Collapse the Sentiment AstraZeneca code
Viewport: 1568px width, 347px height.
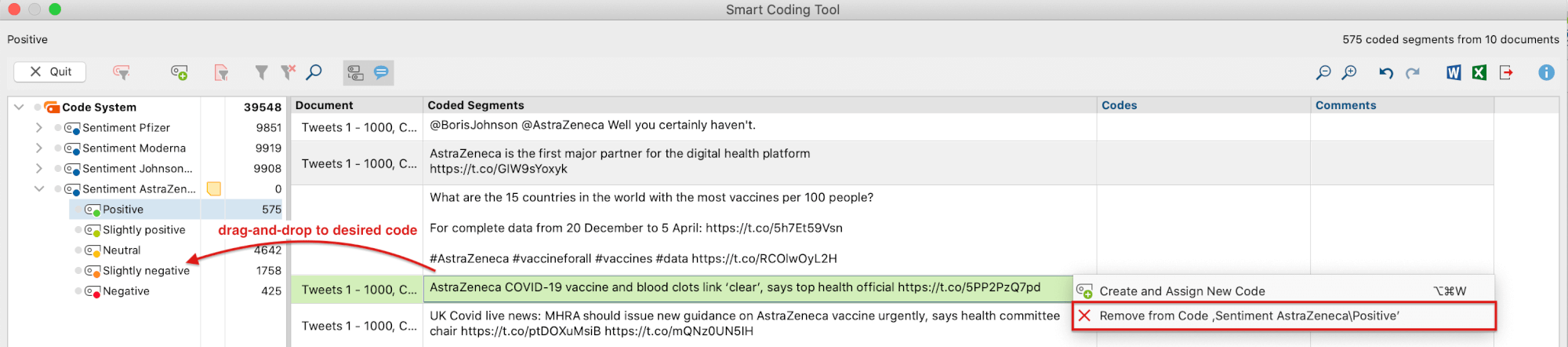[38, 188]
